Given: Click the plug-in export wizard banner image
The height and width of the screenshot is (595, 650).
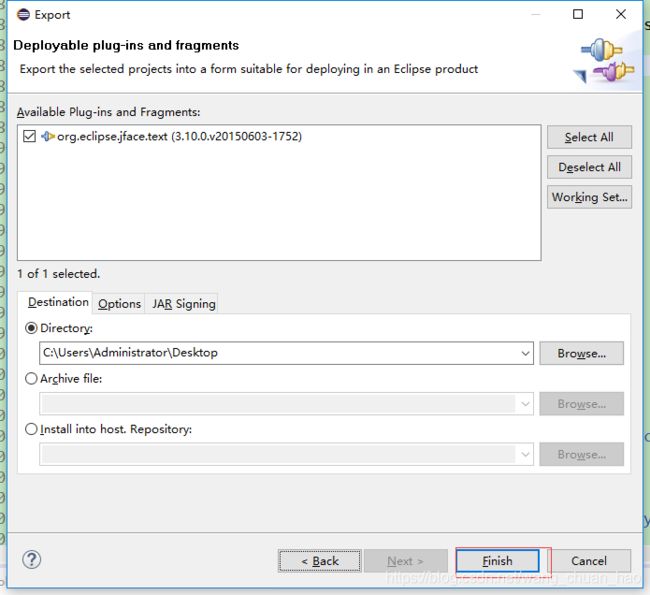Looking at the screenshot, I should (606, 61).
